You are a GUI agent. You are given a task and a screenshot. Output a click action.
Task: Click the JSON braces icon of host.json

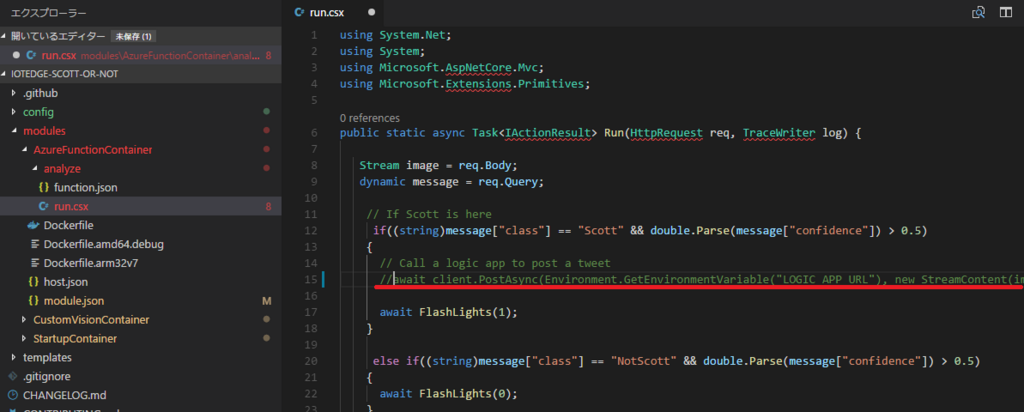click(33, 282)
